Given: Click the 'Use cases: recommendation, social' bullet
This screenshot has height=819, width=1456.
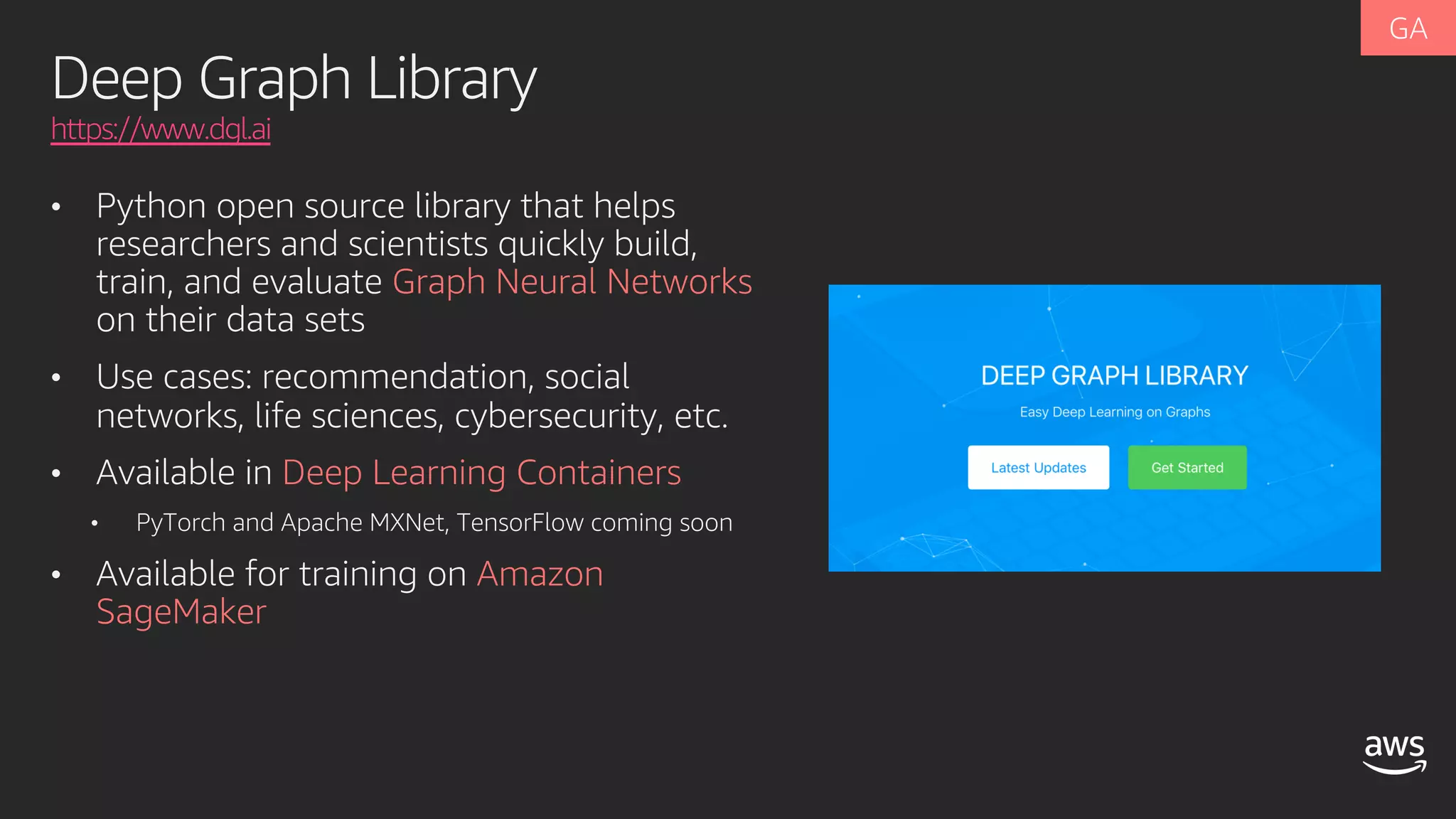Looking at the screenshot, I should coord(412,396).
